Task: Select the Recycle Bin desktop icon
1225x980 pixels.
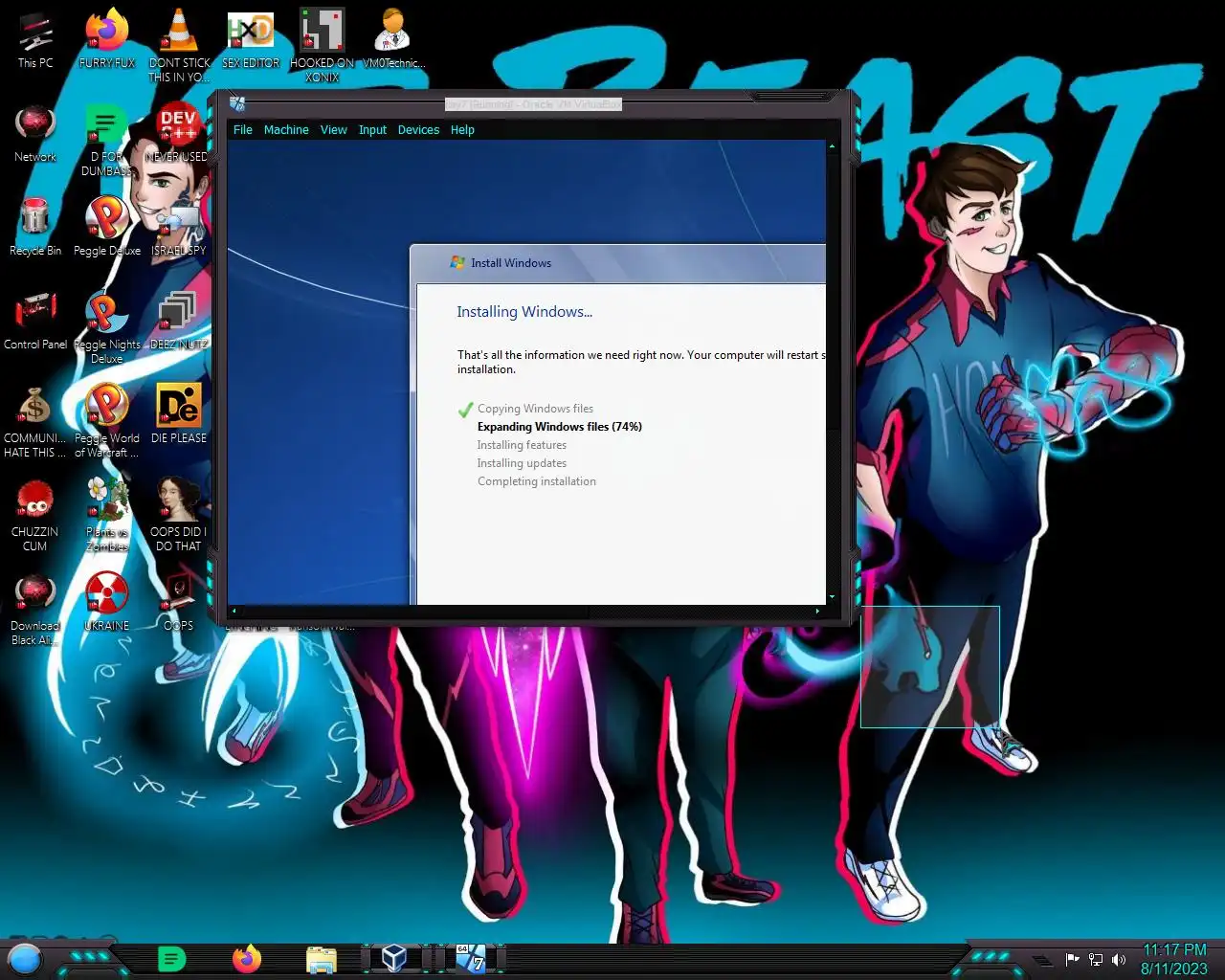Action: pyautogui.click(x=35, y=228)
